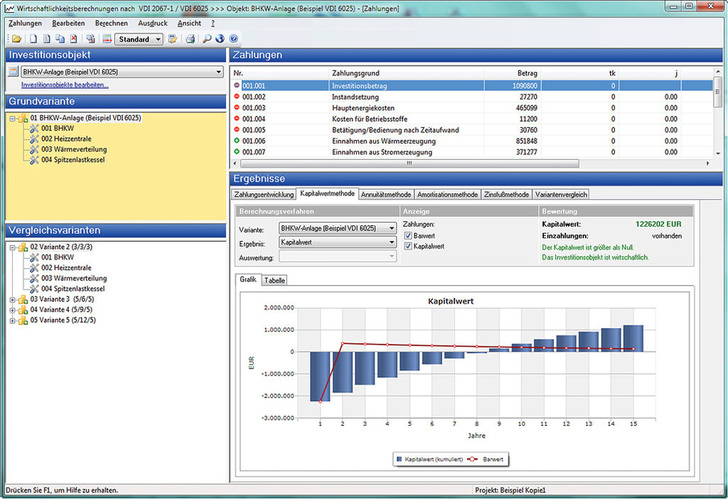Open the Berechnen menu

point(111,22)
